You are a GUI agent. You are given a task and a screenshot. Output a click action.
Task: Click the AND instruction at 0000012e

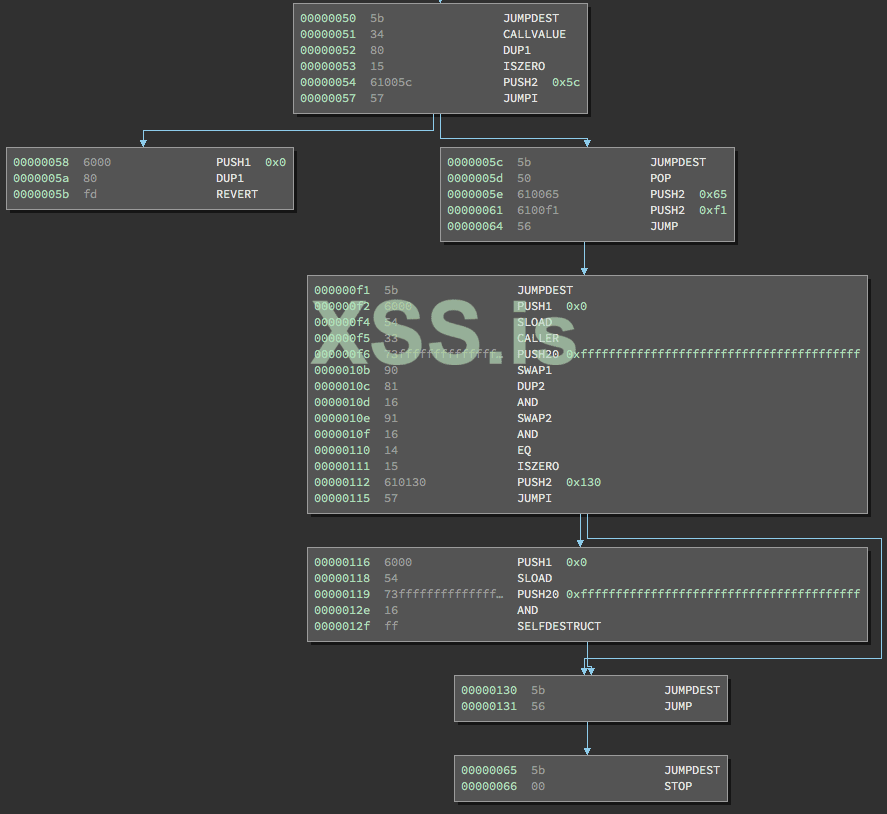pos(527,610)
